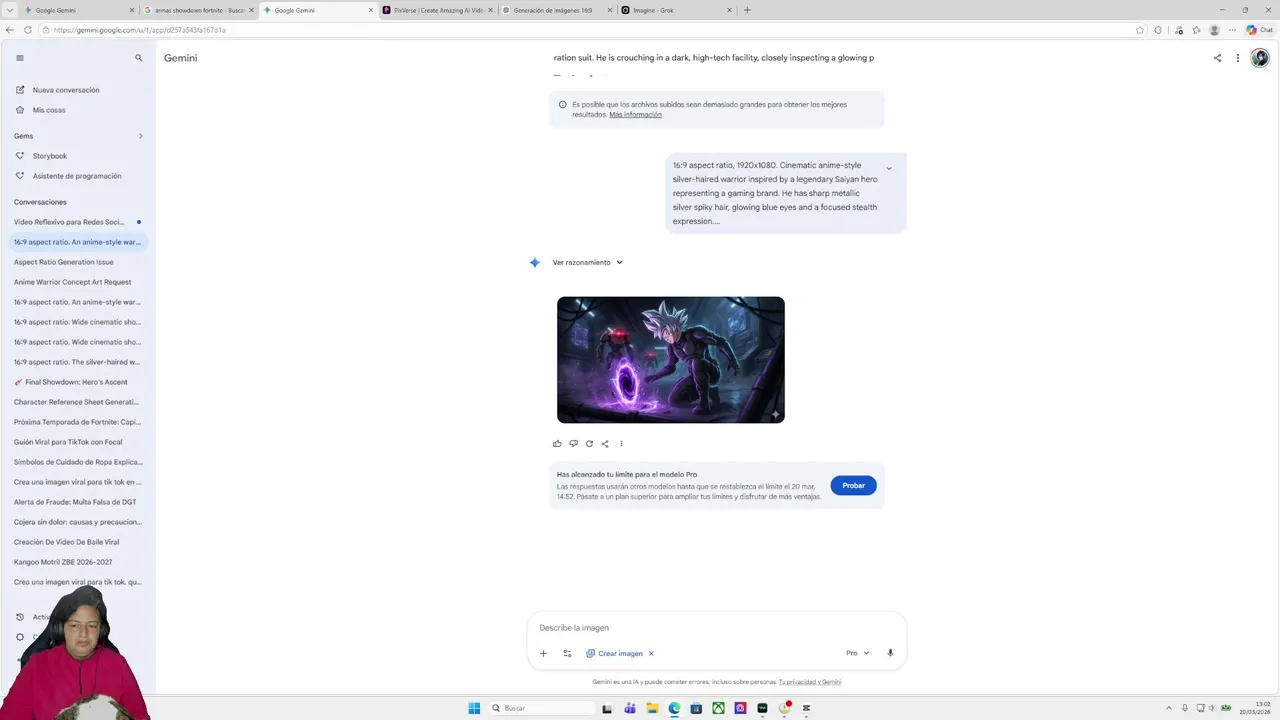The image size is (1280, 720).
Task: Open the Google account avatar
Action: pos(1260,58)
